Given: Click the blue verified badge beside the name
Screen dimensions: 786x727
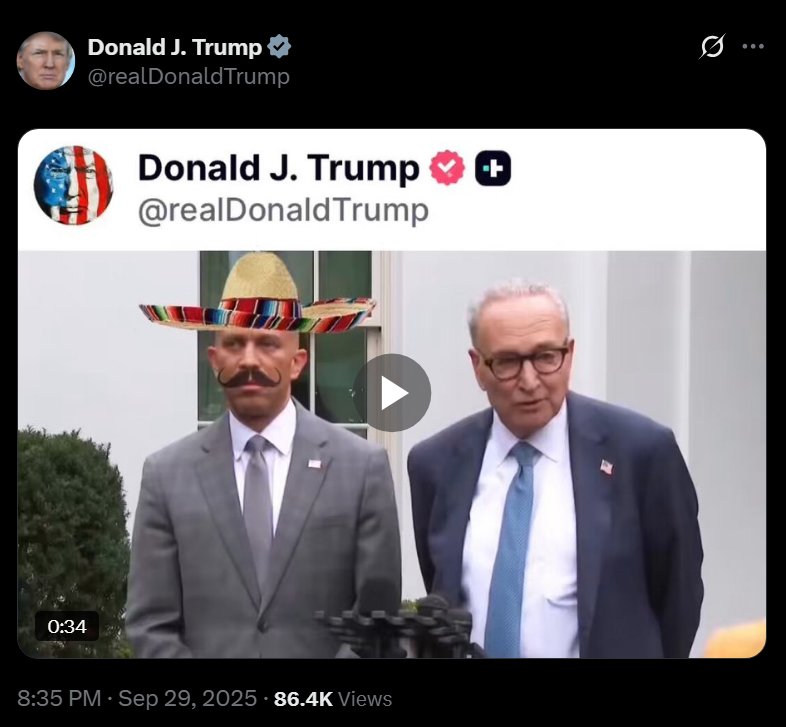Looking at the screenshot, I should click(x=279, y=47).
